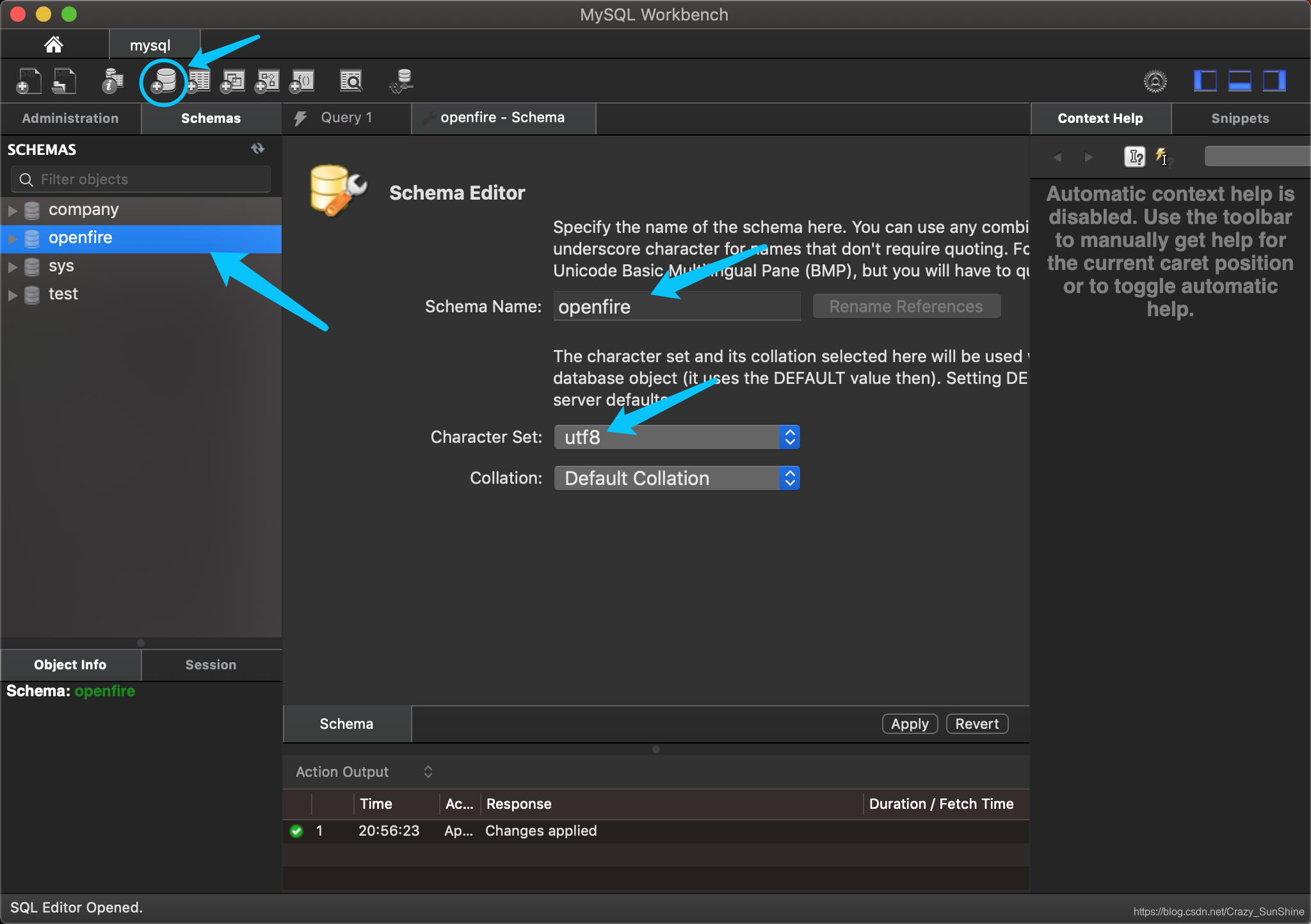This screenshot has height=924, width=1311.
Task: Click the Schema Editor wrench icon
Action: pyautogui.click(x=339, y=191)
